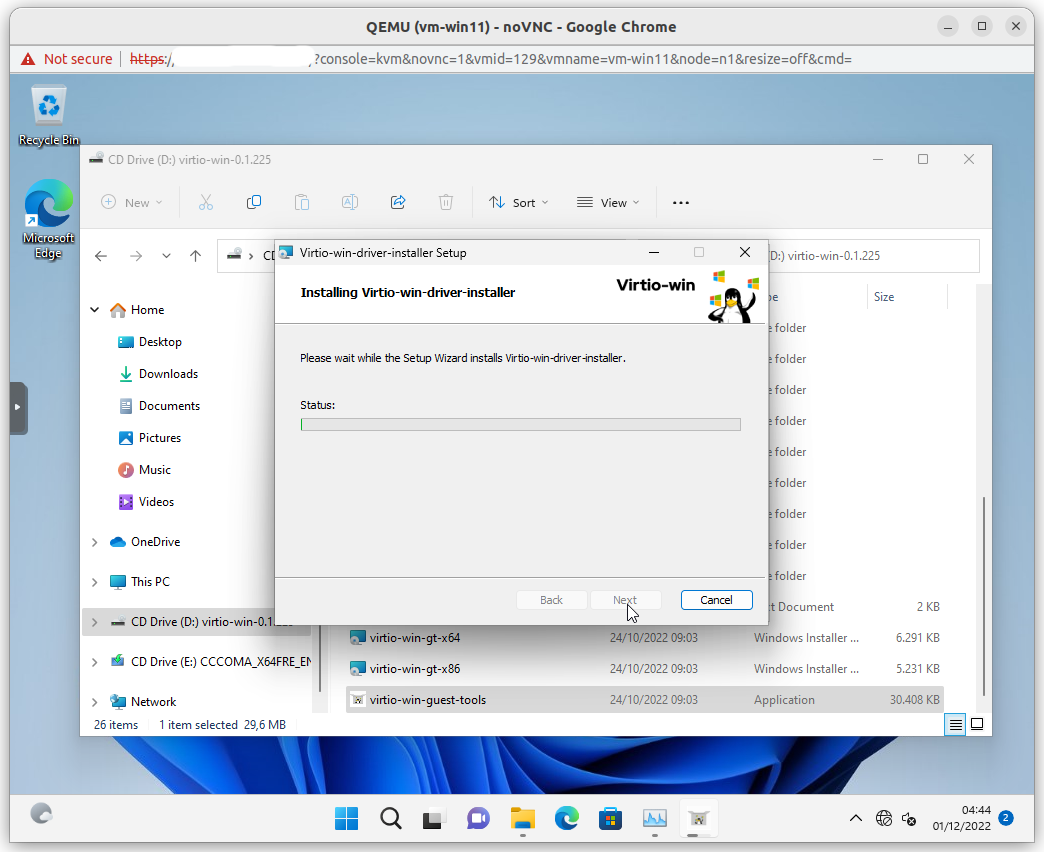The image size is (1044, 852).
Task: Open the taskbar clock and date
Action: point(961,818)
